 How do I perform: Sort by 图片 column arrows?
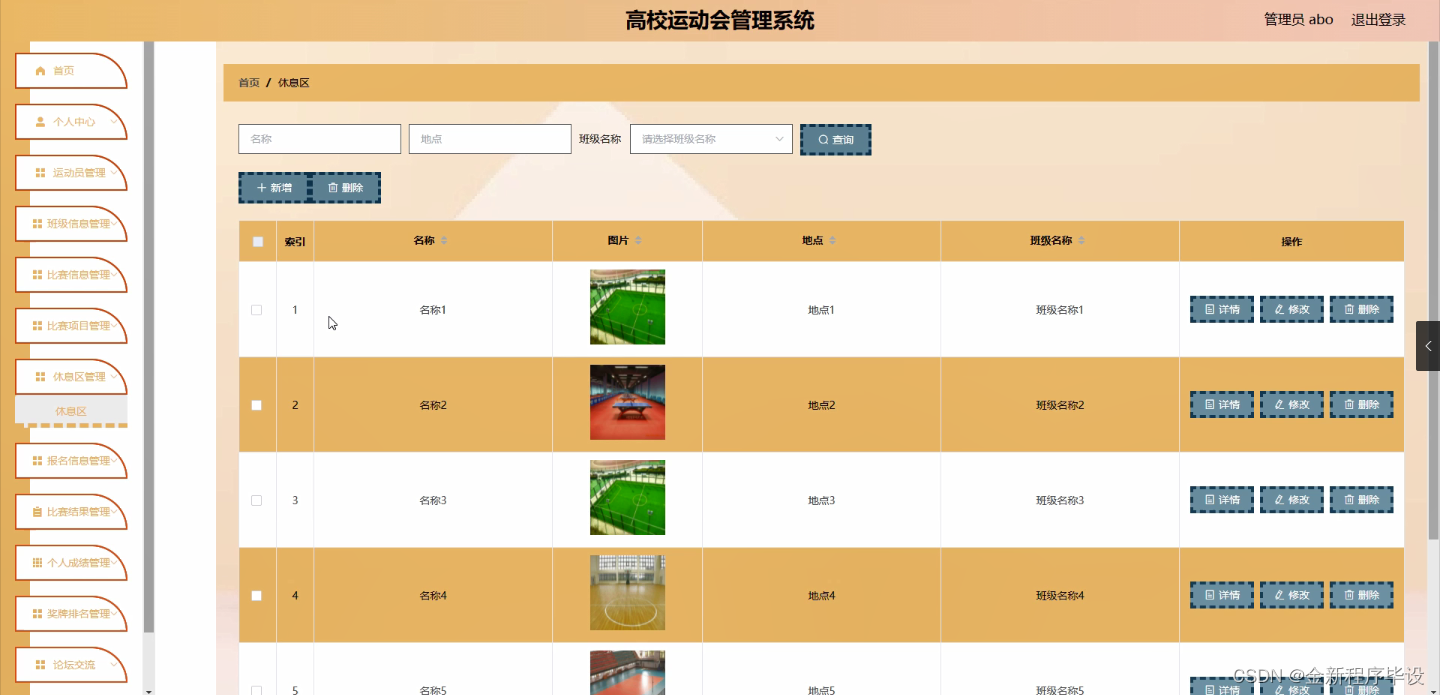pos(639,241)
